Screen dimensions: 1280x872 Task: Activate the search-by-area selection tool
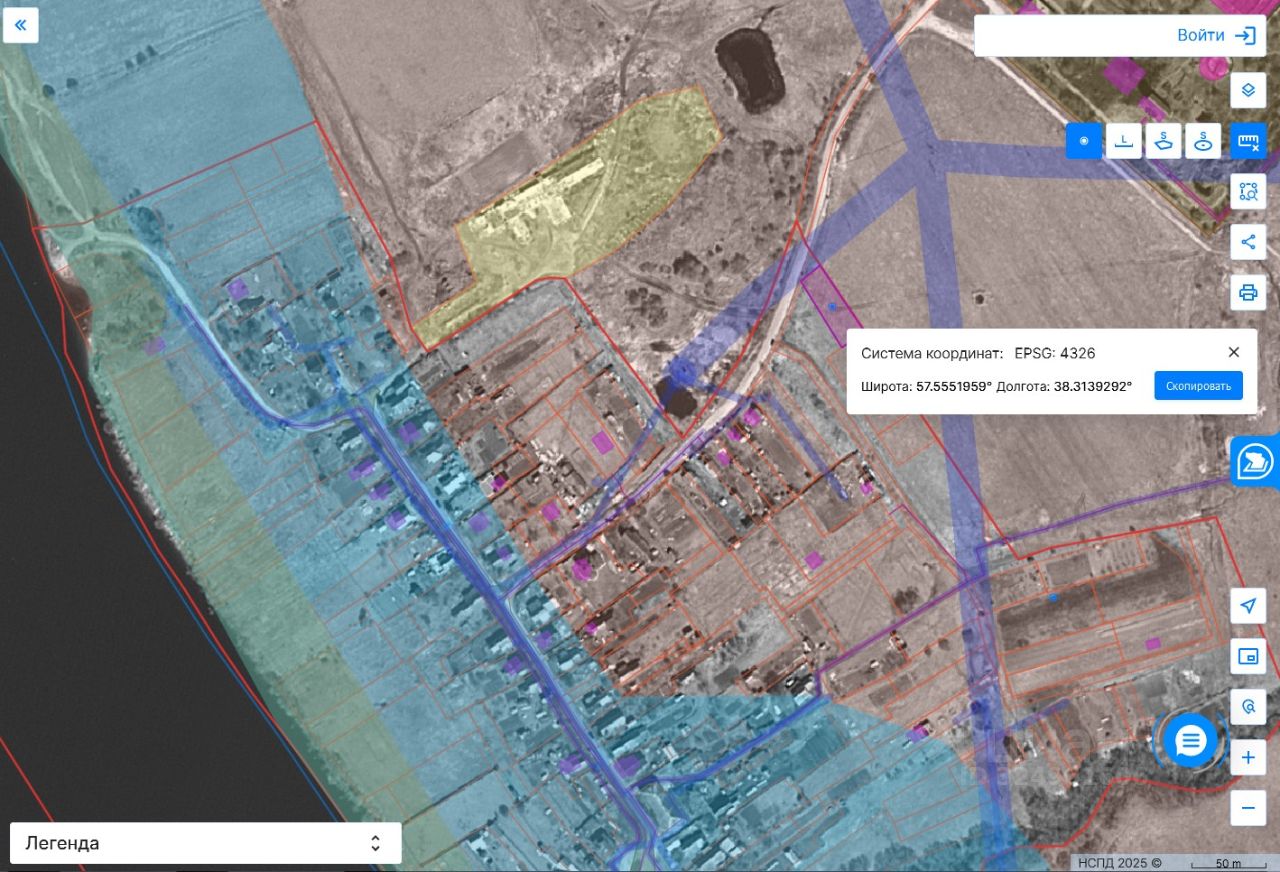pyautogui.click(x=1248, y=191)
